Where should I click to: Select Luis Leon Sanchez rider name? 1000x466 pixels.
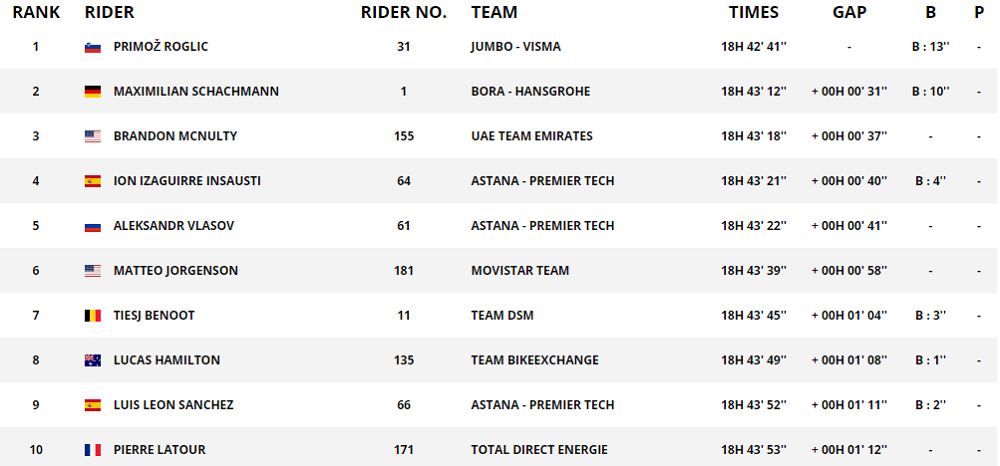pyautogui.click(x=173, y=405)
